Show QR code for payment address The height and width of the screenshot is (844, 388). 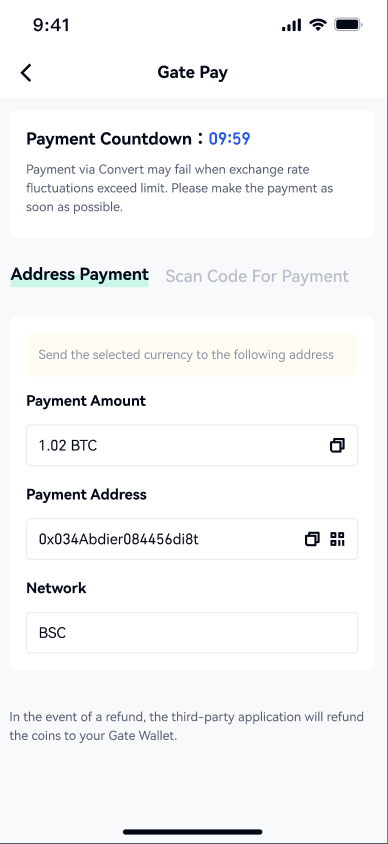tap(337, 539)
